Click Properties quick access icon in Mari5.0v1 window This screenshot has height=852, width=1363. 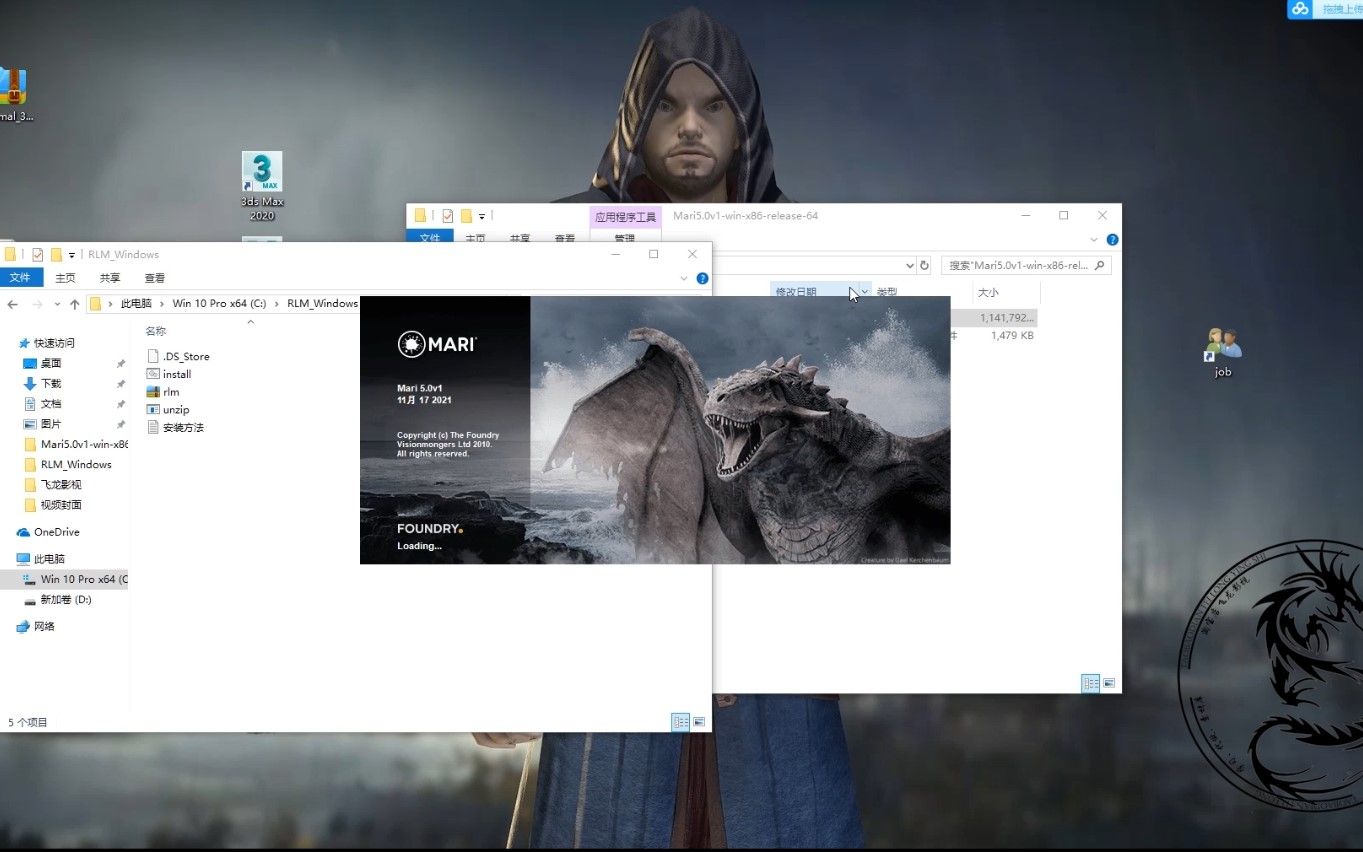[447, 215]
